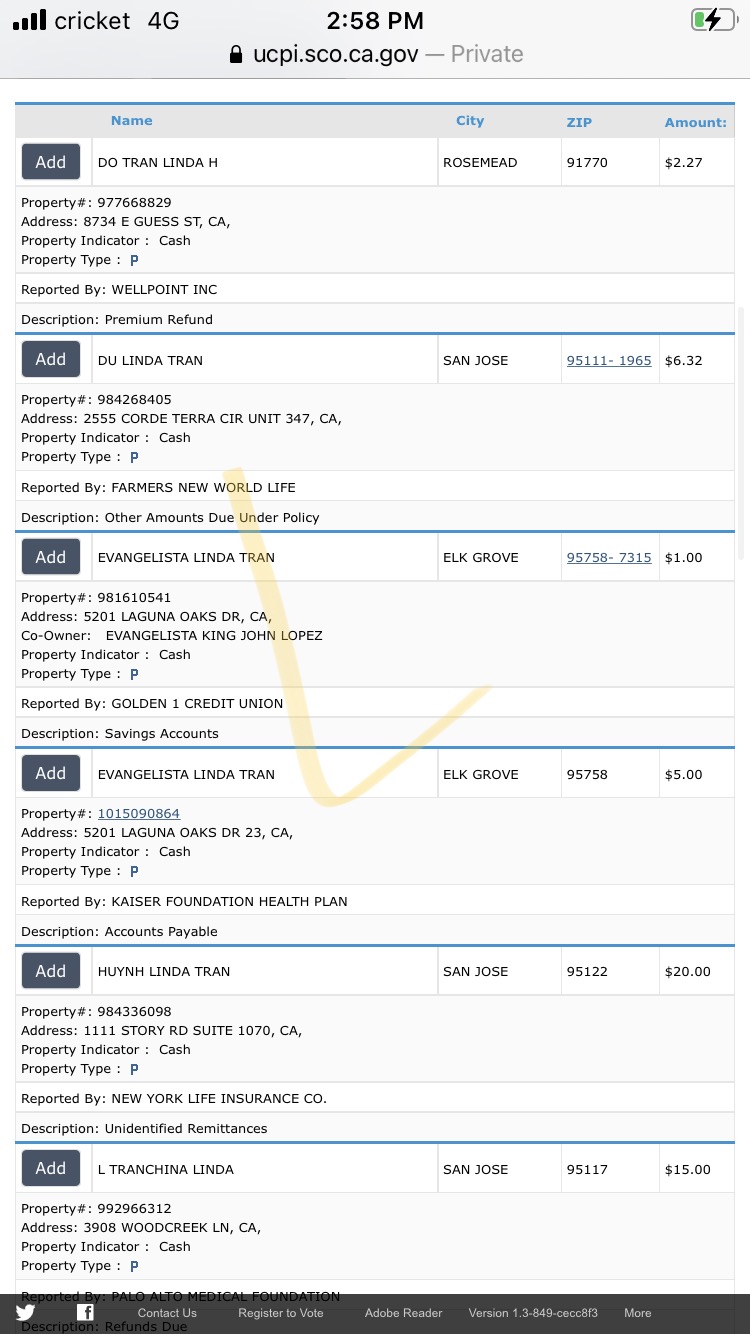Open Property Type P icon under property 1015090864

point(134,871)
